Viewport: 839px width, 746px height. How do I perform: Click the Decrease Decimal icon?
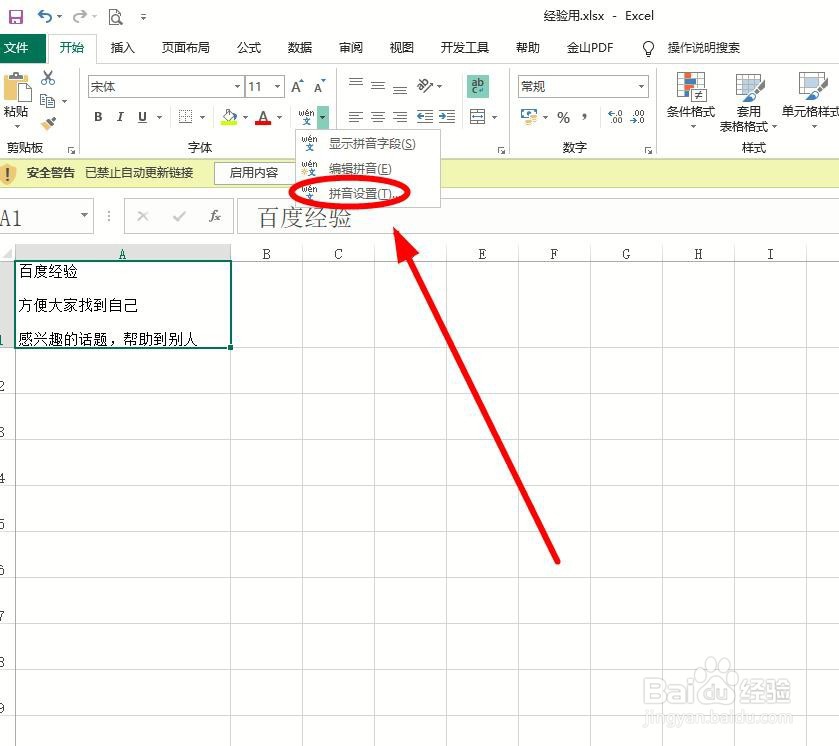pyautogui.click(x=637, y=117)
